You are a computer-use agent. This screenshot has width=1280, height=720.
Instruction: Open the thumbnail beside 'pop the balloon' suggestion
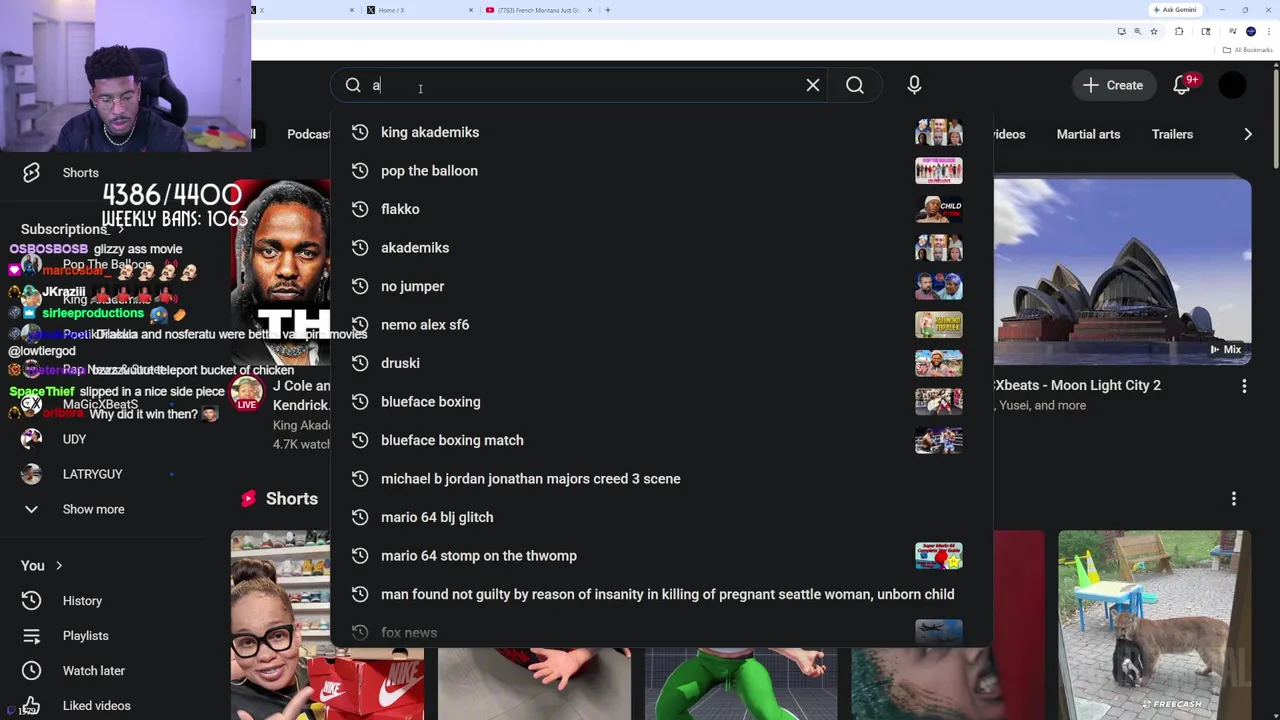[x=938, y=171]
